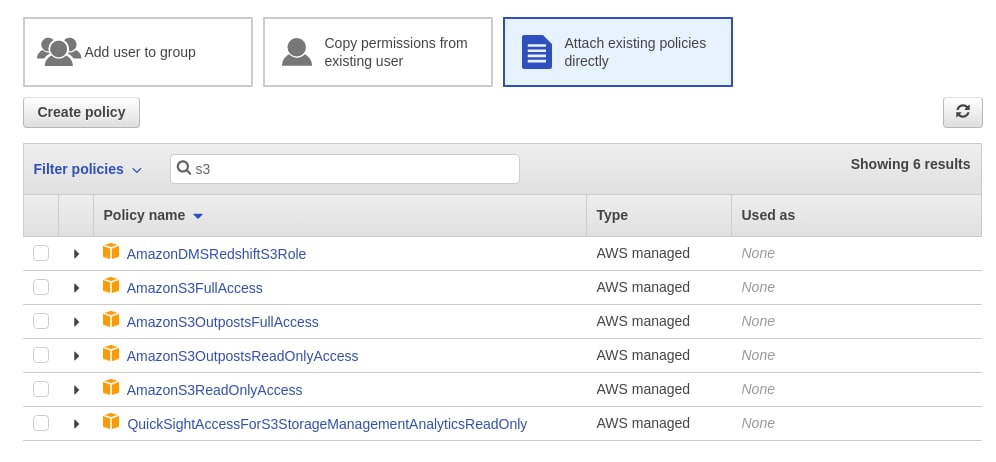The image size is (996, 462).
Task: Open the QuickSightAccessForS3StorageManagementAnalyticsReadOnly link
Action: pyautogui.click(x=327, y=424)
